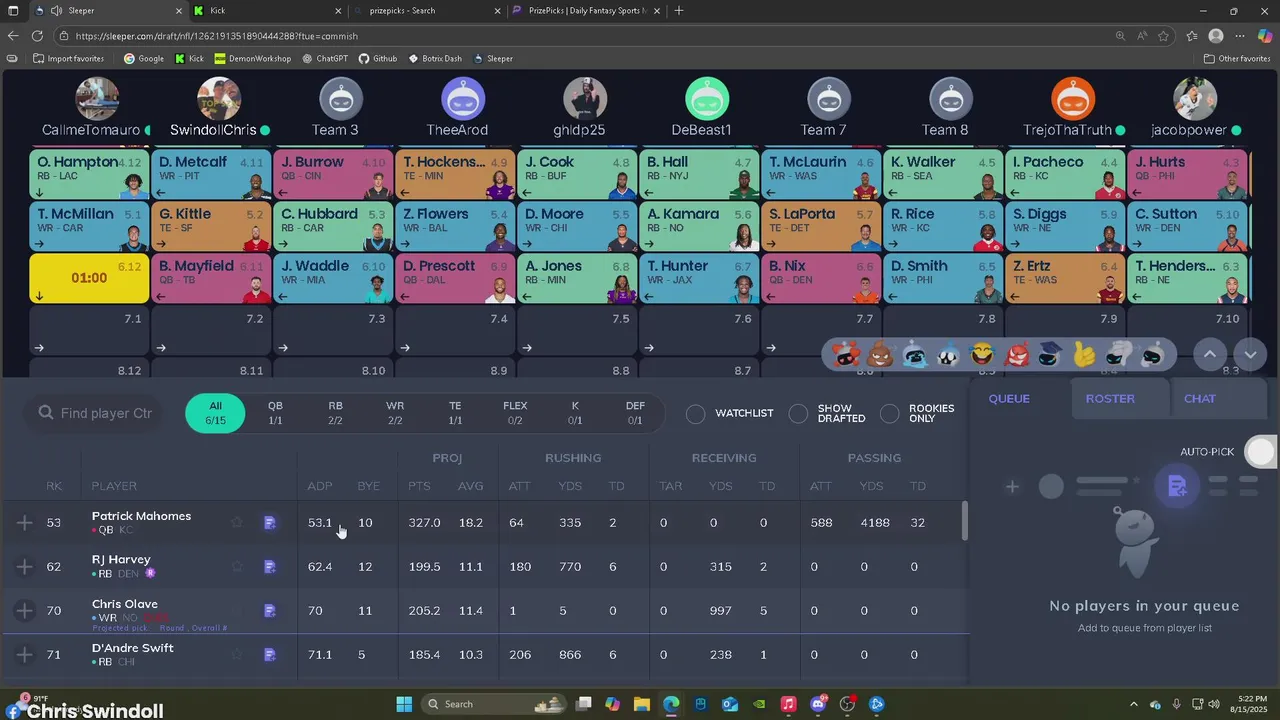
Task: Open CallmeTomauro team avatar
Action: 97,98
